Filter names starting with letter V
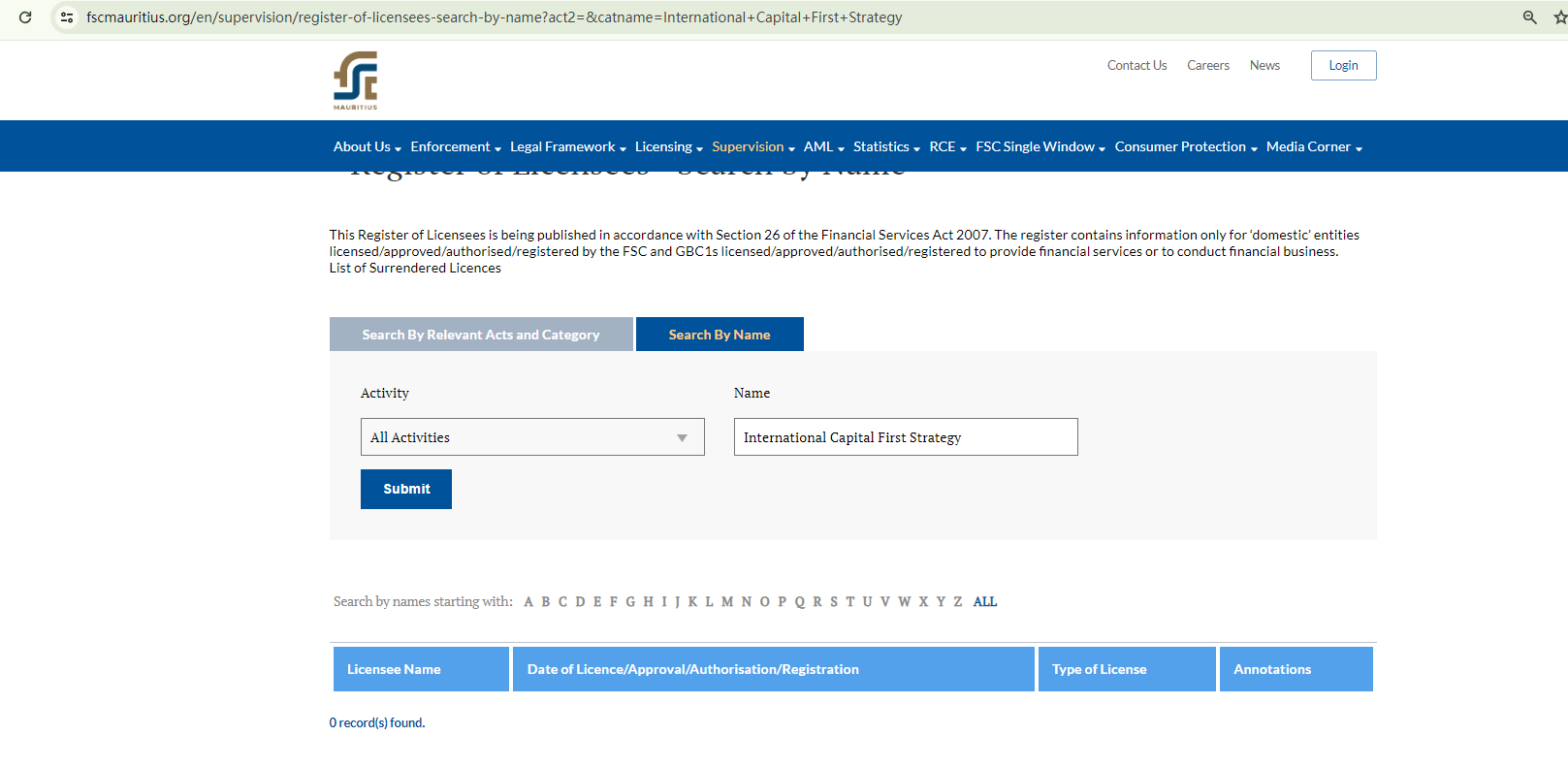 885,601
